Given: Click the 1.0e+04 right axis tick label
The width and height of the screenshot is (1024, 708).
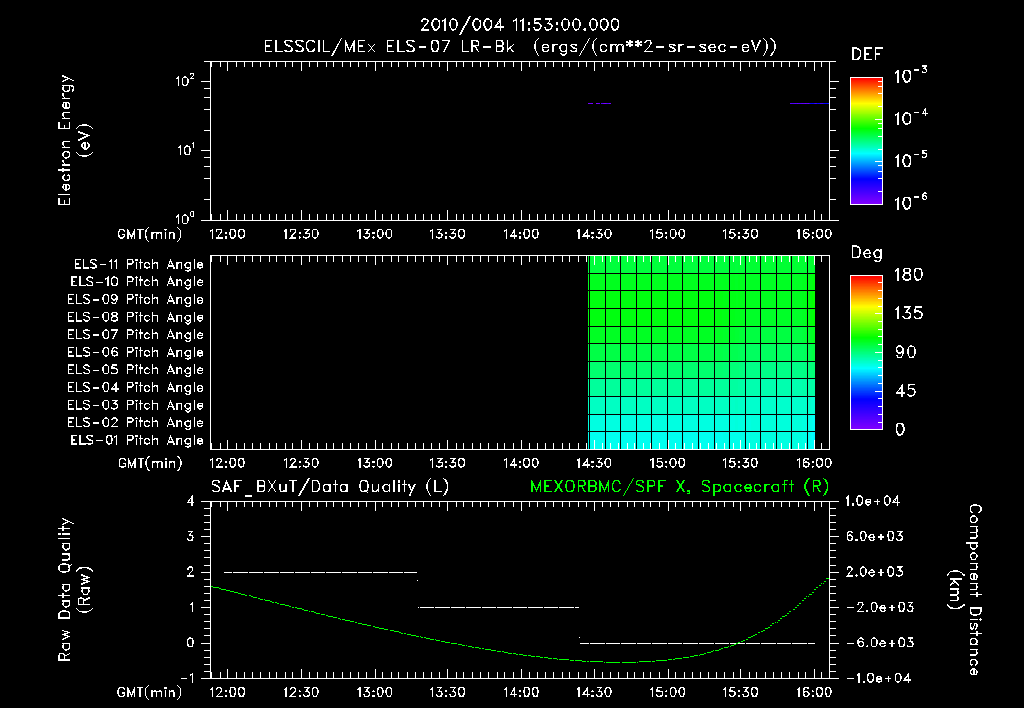Looking at the screenshot, I should [x=872, y=502].
